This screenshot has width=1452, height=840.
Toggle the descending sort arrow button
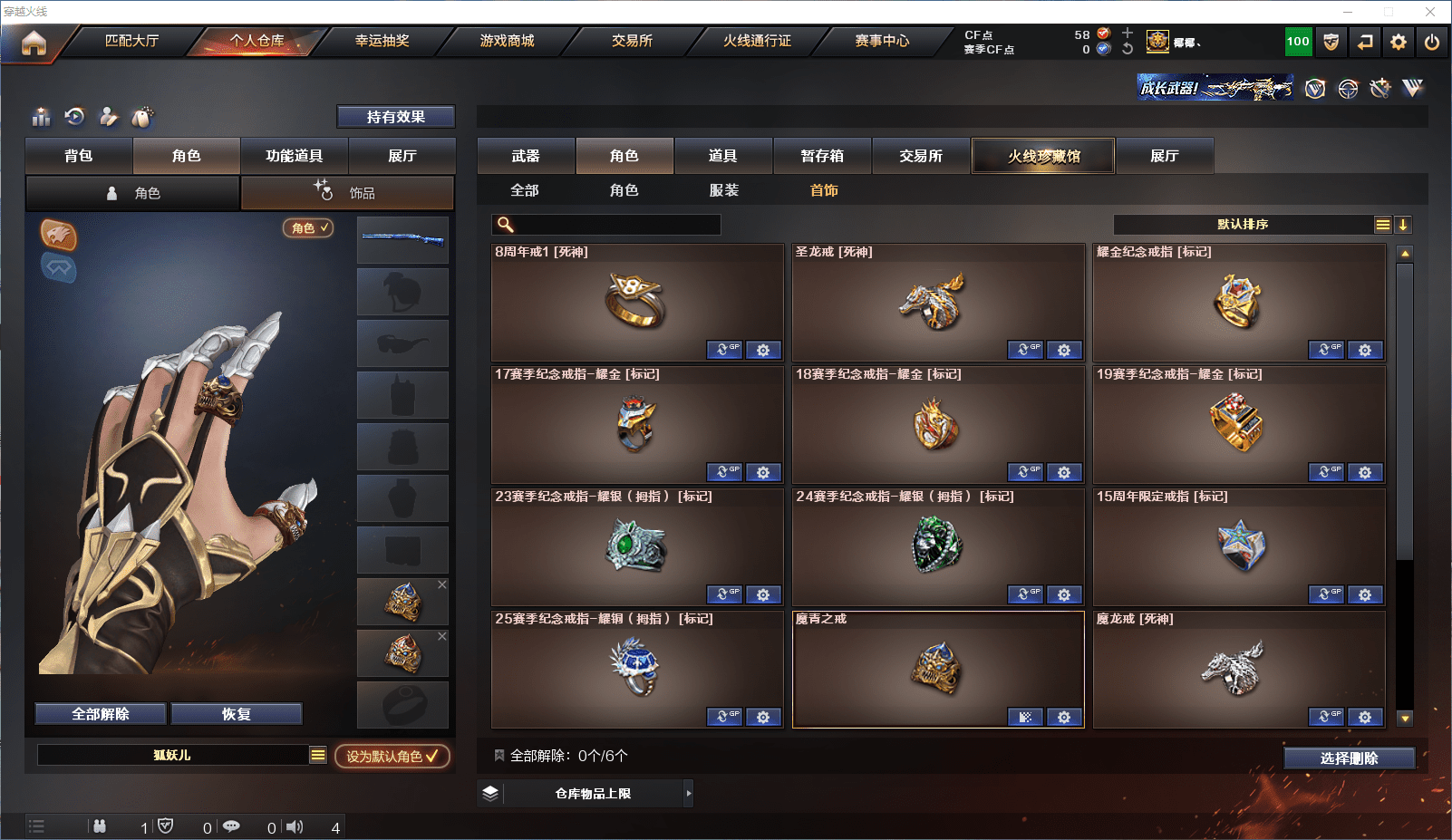[x=1403, y=225]
